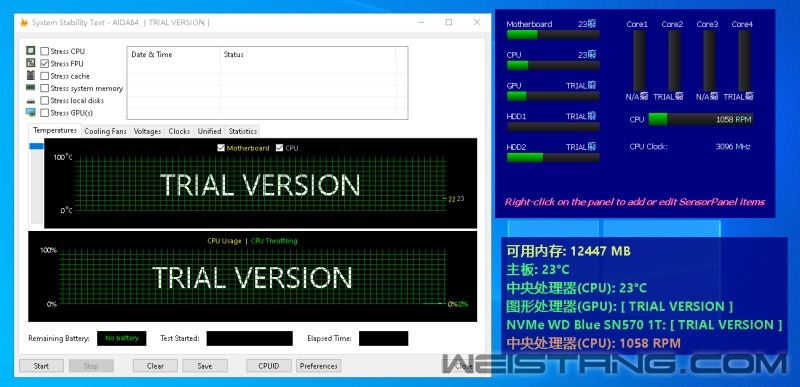Hide the Motherboard temperature graph line

[x=221, y=148]
